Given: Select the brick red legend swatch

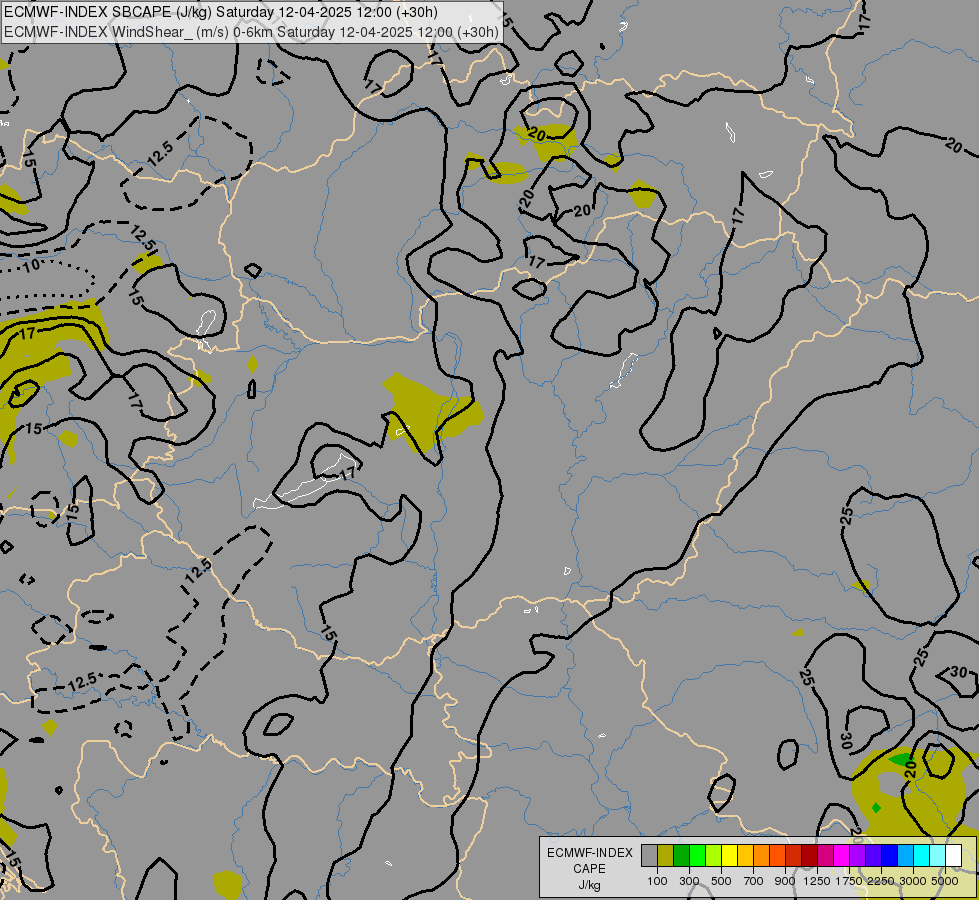Looking at the screenshot, I should click(x=794, y=855).
